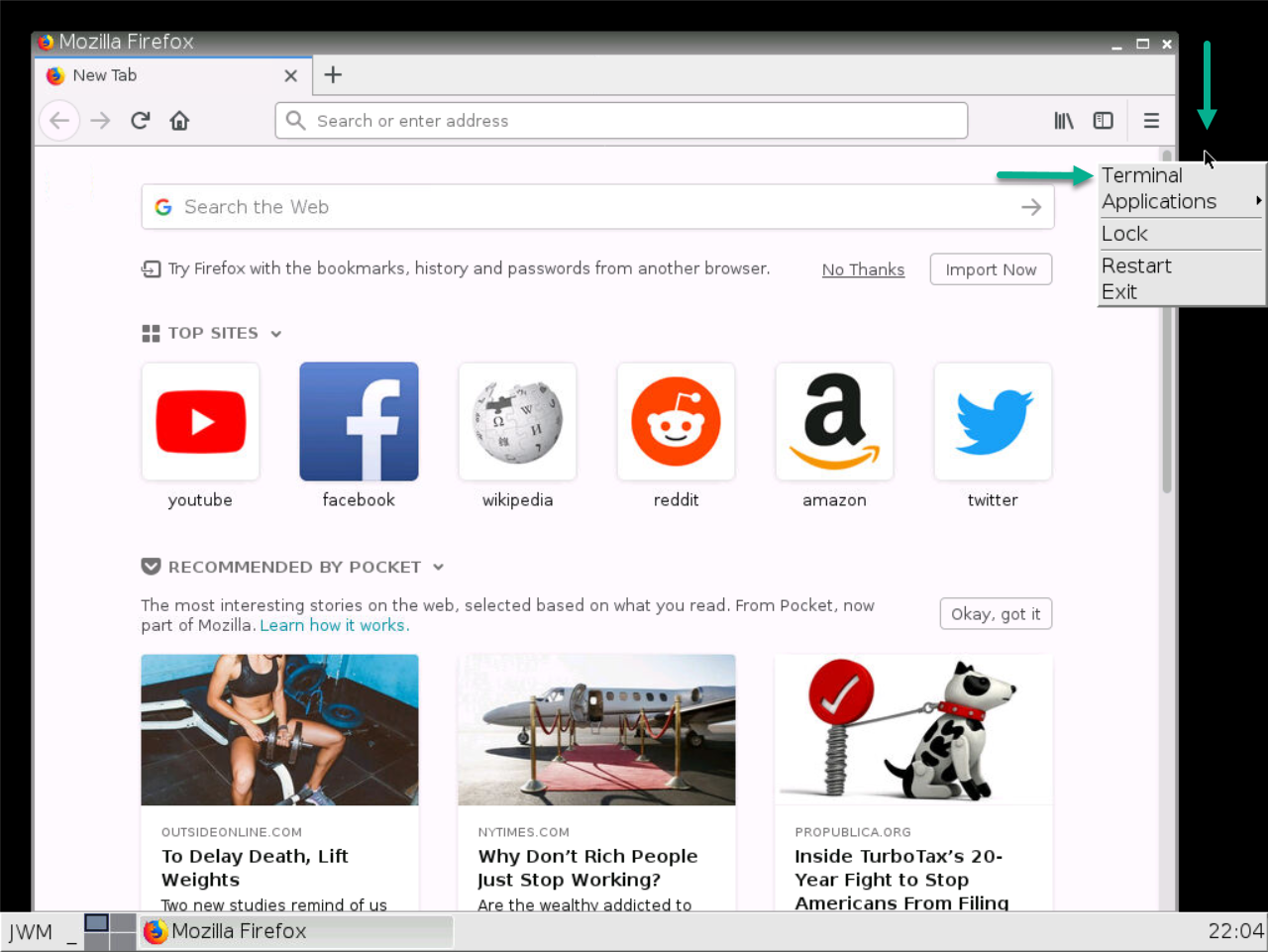Launch Terminal from the JWM menu
Viewport: 1268px width, 952px height.
pyautogui.click(x=1182, y=175)
